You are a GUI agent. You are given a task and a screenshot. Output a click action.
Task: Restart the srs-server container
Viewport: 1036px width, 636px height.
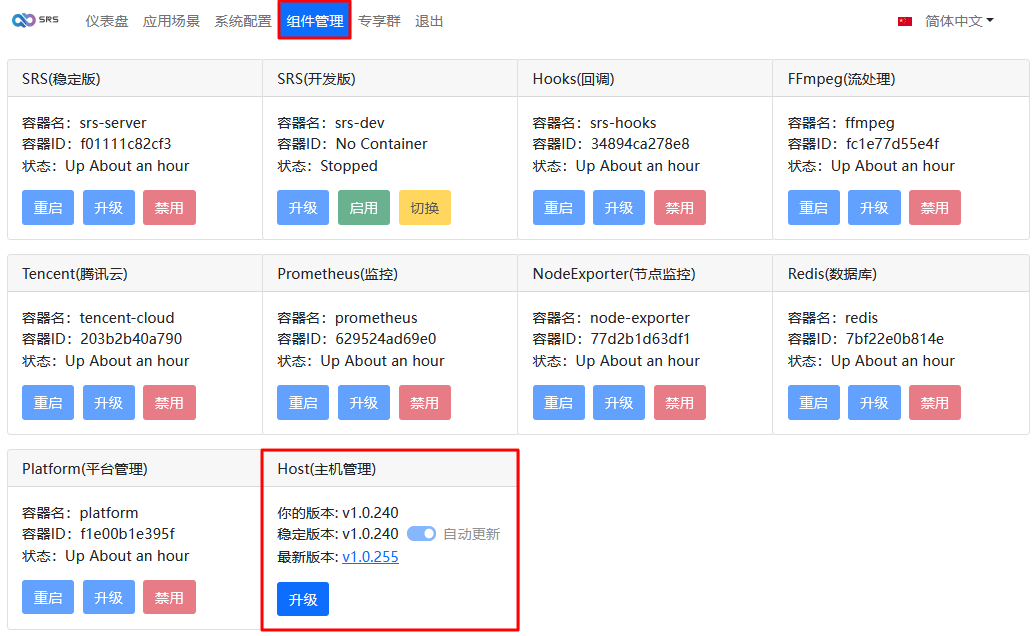coord(48,207)
